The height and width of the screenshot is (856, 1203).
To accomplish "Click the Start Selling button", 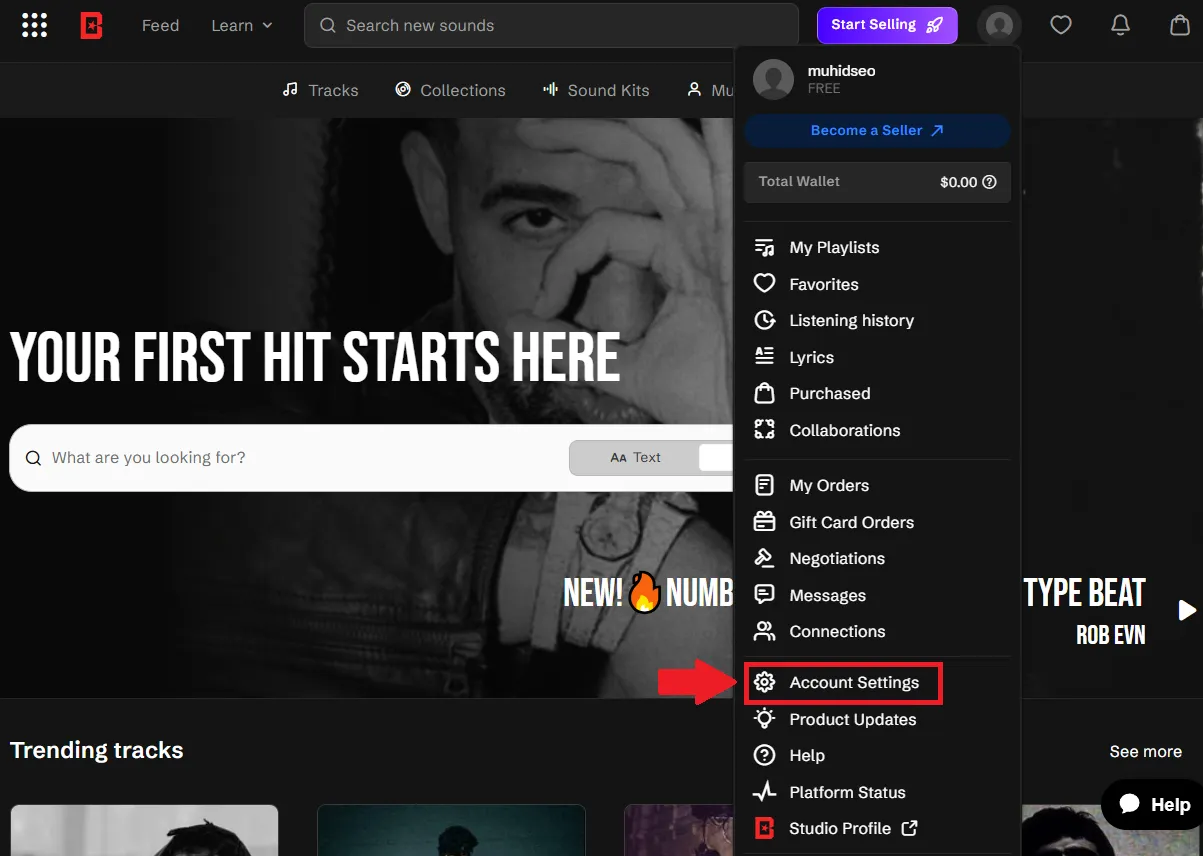I will (887, 25).
